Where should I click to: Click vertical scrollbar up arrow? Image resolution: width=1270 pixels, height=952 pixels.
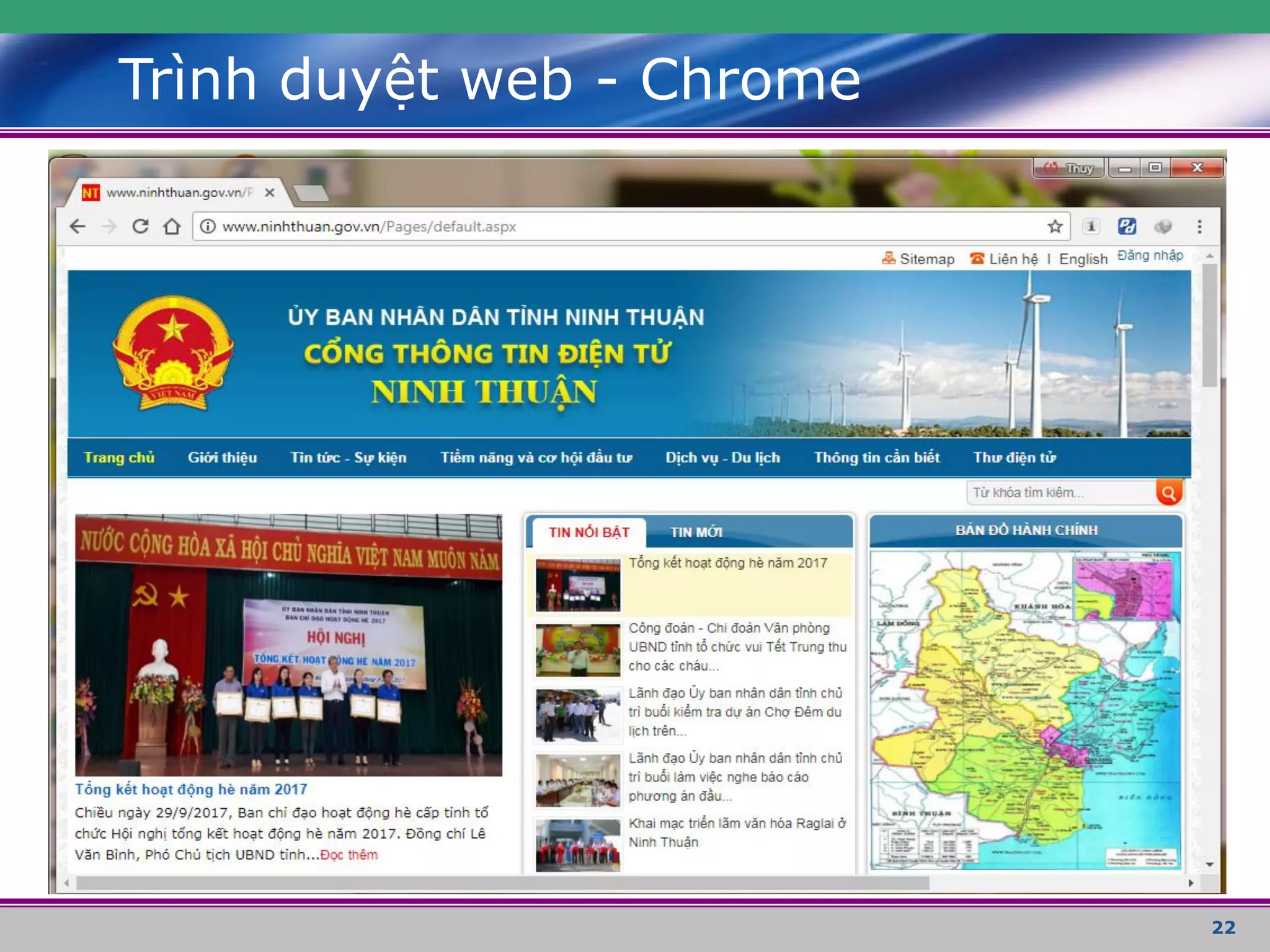[1210, 255]
